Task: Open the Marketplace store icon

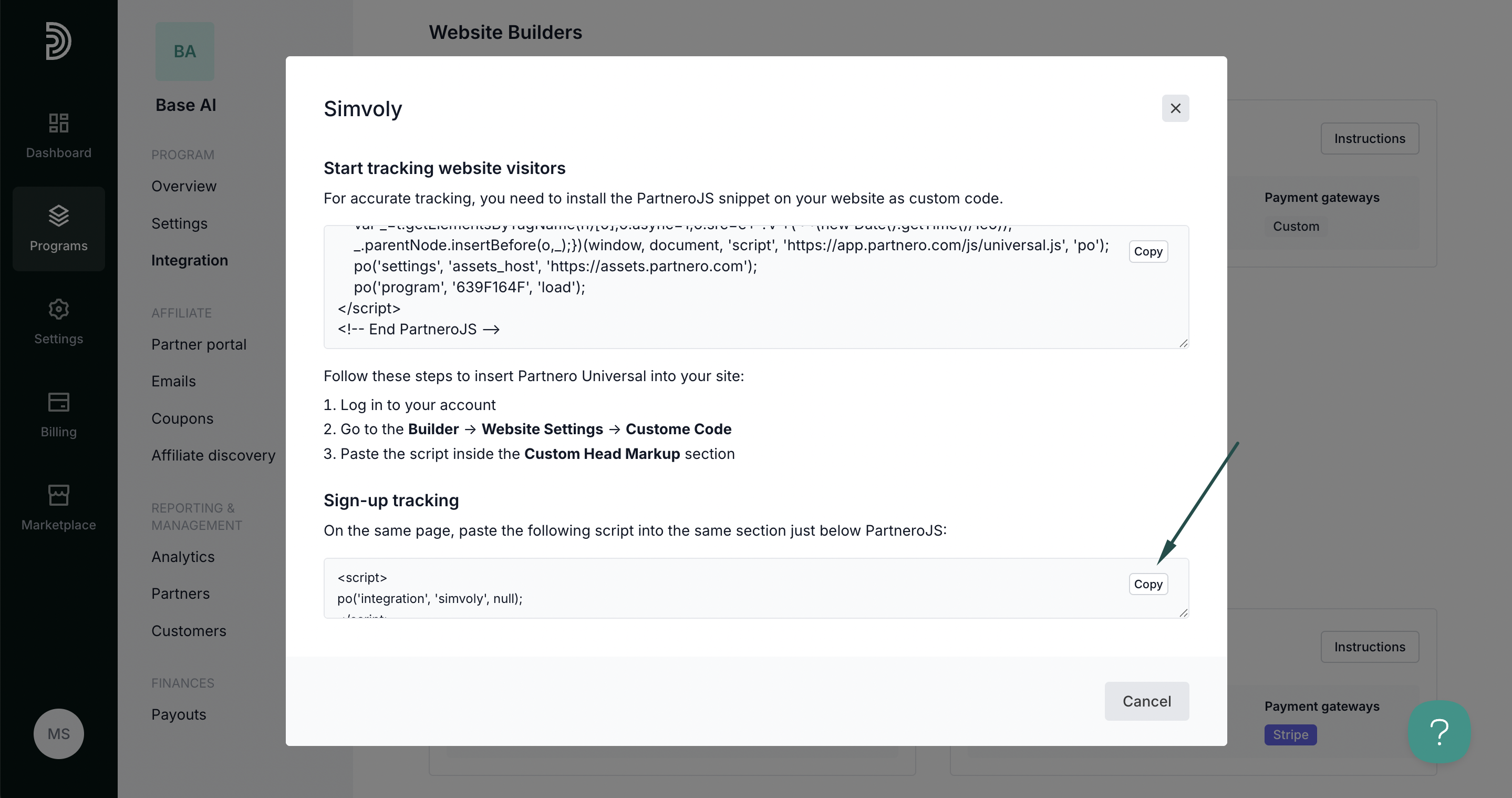Action: pos(59,495)
